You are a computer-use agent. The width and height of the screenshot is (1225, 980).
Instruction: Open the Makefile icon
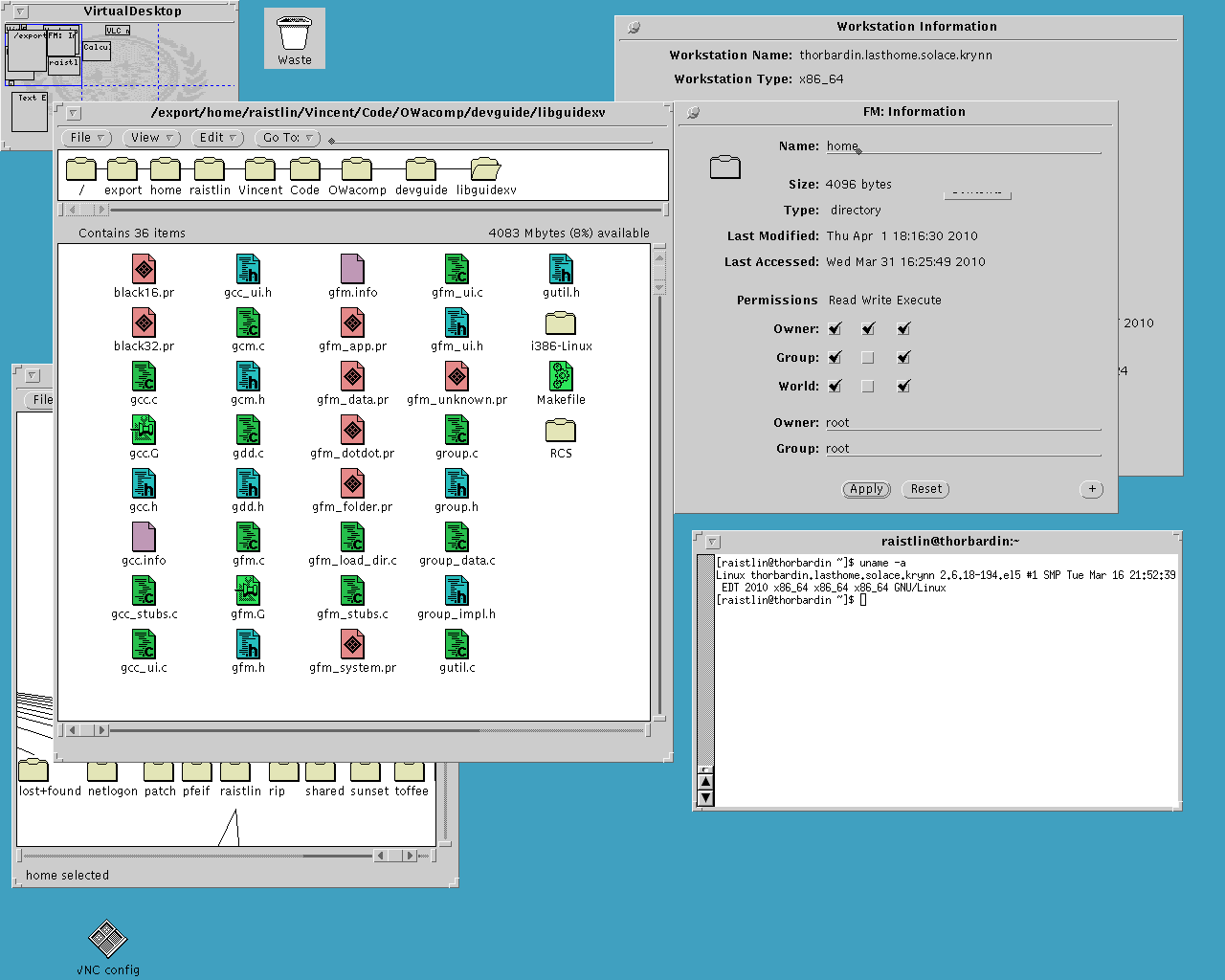tap(561, 377)
